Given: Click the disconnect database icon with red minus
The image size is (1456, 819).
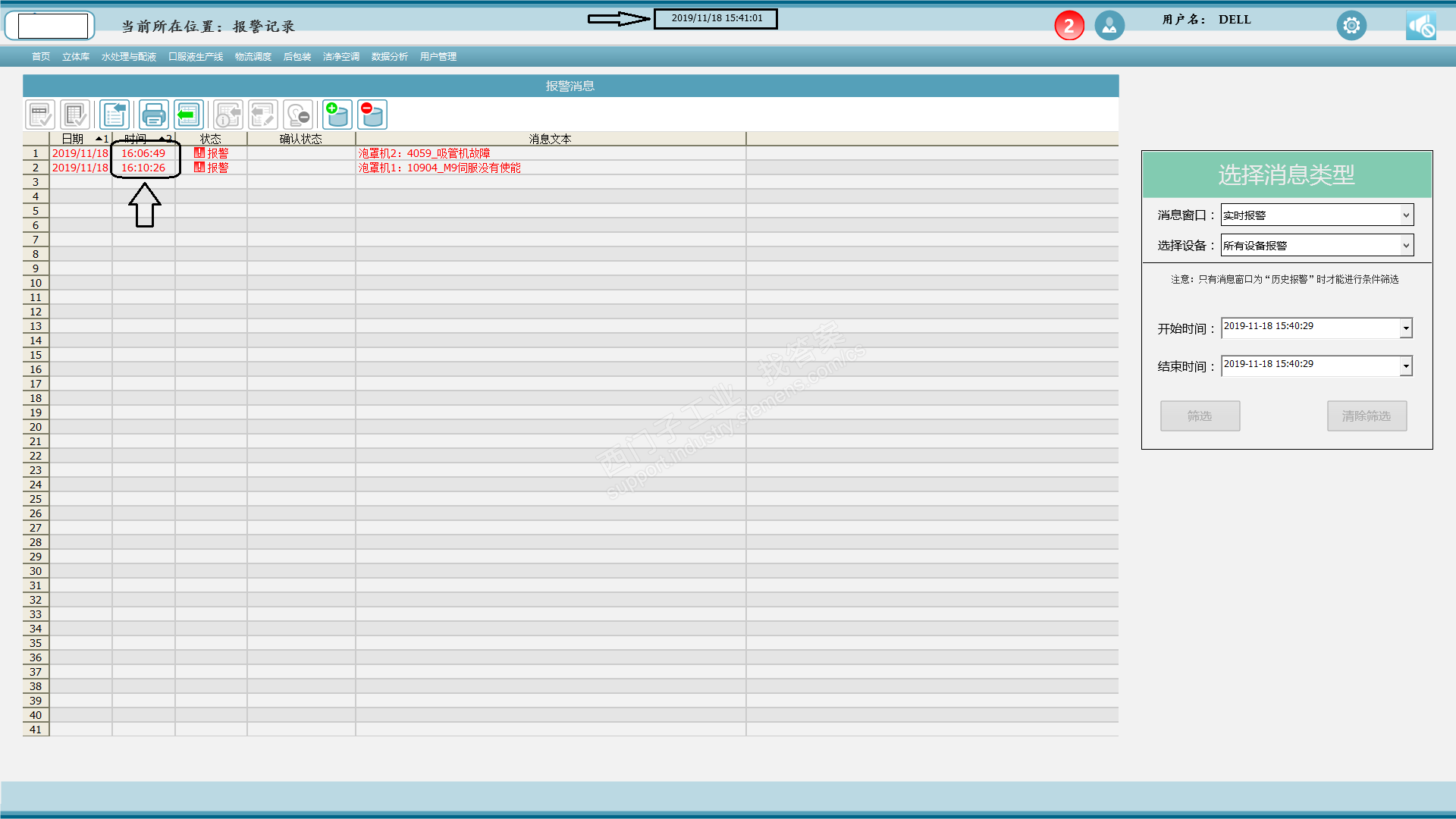Looking at the screenshot, I should point(372,115).
